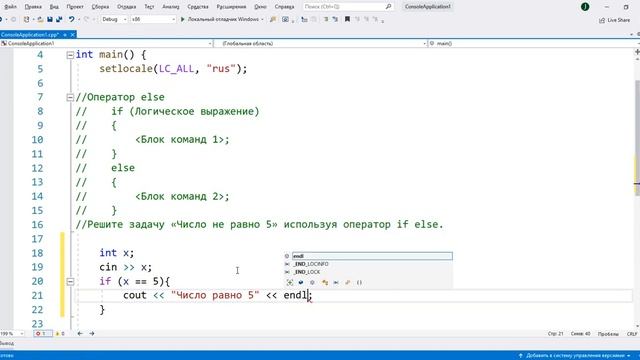Click the Undo arrow icon
Viewport: 640px width, 360px height.
pyautogui.click(x=71, y=19)
